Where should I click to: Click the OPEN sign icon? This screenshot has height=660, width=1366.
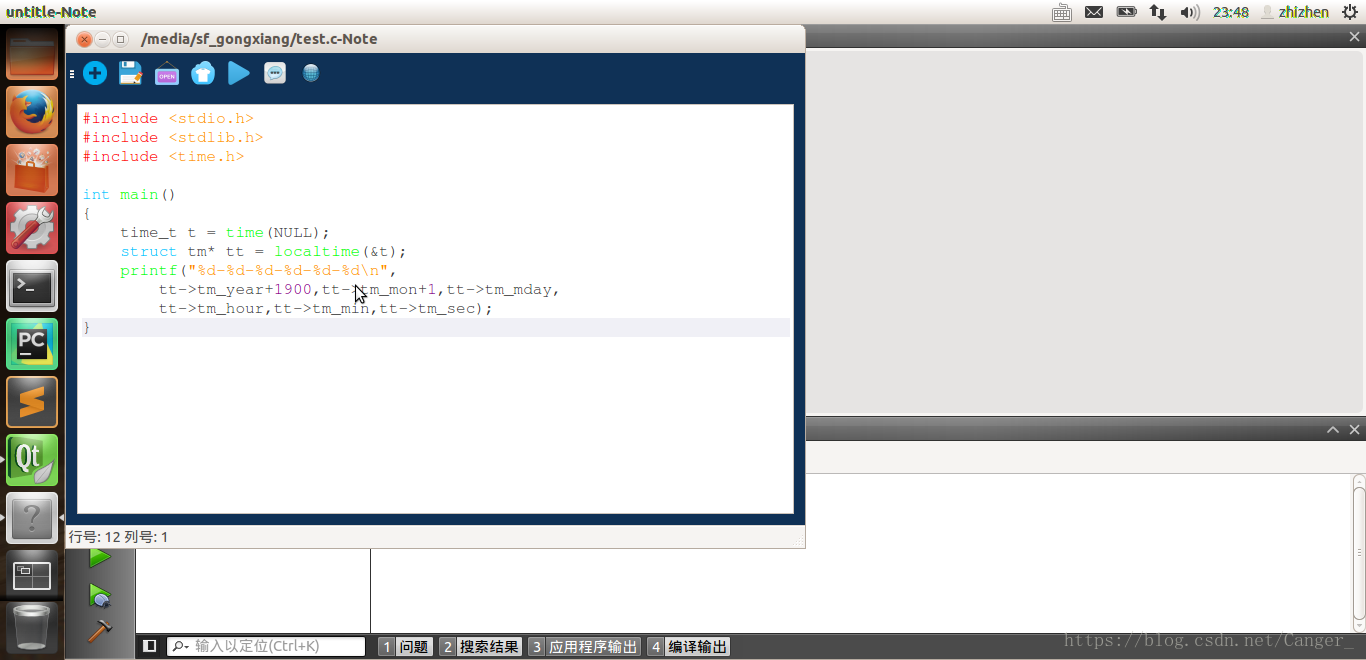(x=166, y=74)
